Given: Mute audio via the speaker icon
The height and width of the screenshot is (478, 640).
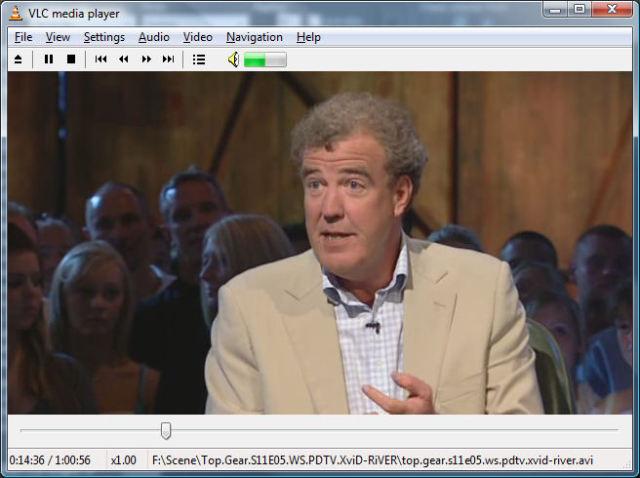Looking at the screenshot, I should click(233, 60).
